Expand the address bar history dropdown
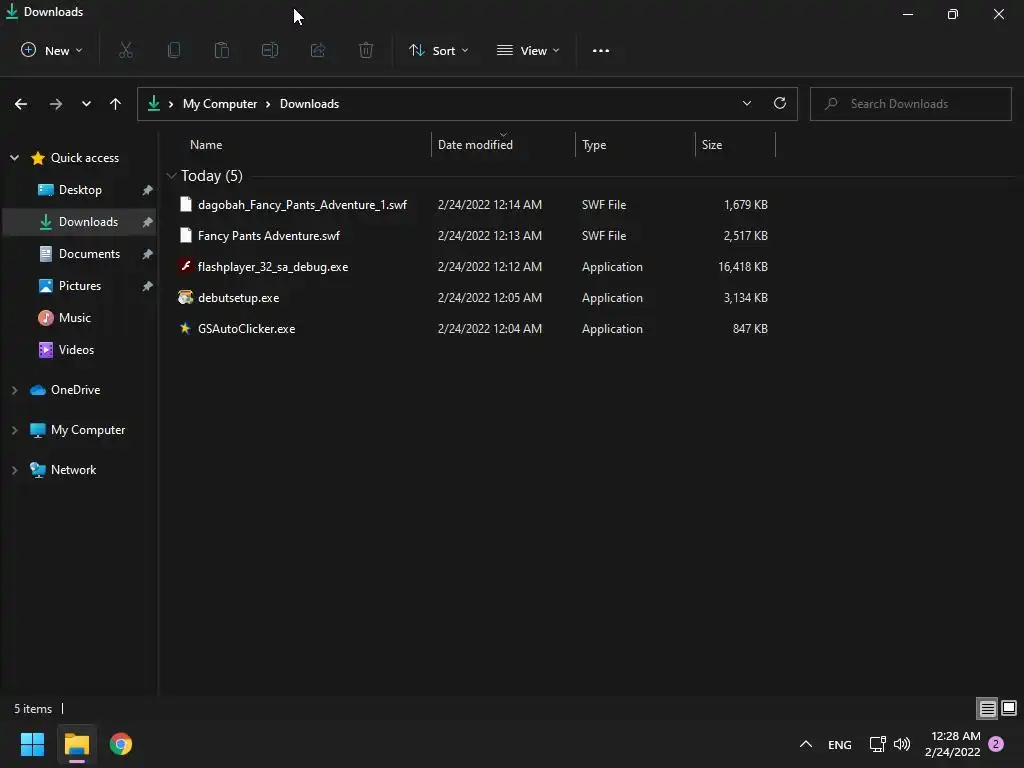Image resolution: width=1024 pixels, height=768 pixels. [746, 103]
